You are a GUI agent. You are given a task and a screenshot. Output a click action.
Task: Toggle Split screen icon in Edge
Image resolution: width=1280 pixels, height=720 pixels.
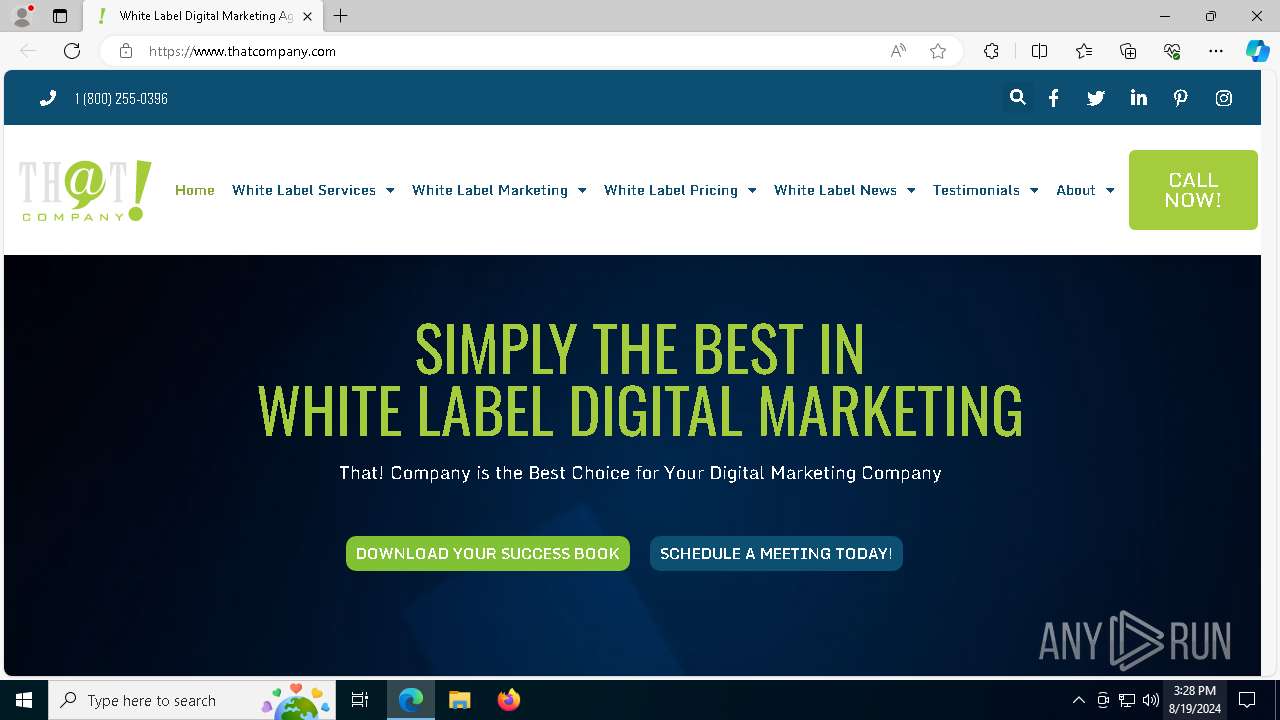click(x=1039, y=51)
